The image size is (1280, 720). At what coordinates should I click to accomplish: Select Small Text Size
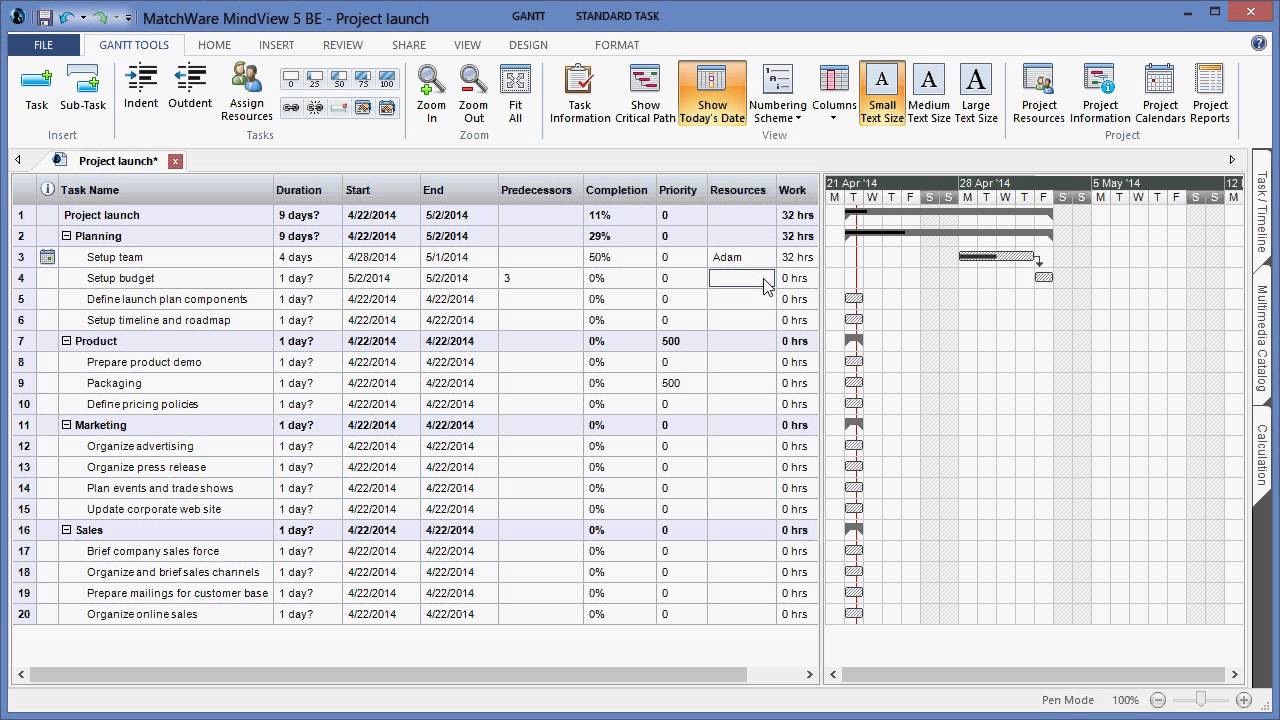coord(882,94)
